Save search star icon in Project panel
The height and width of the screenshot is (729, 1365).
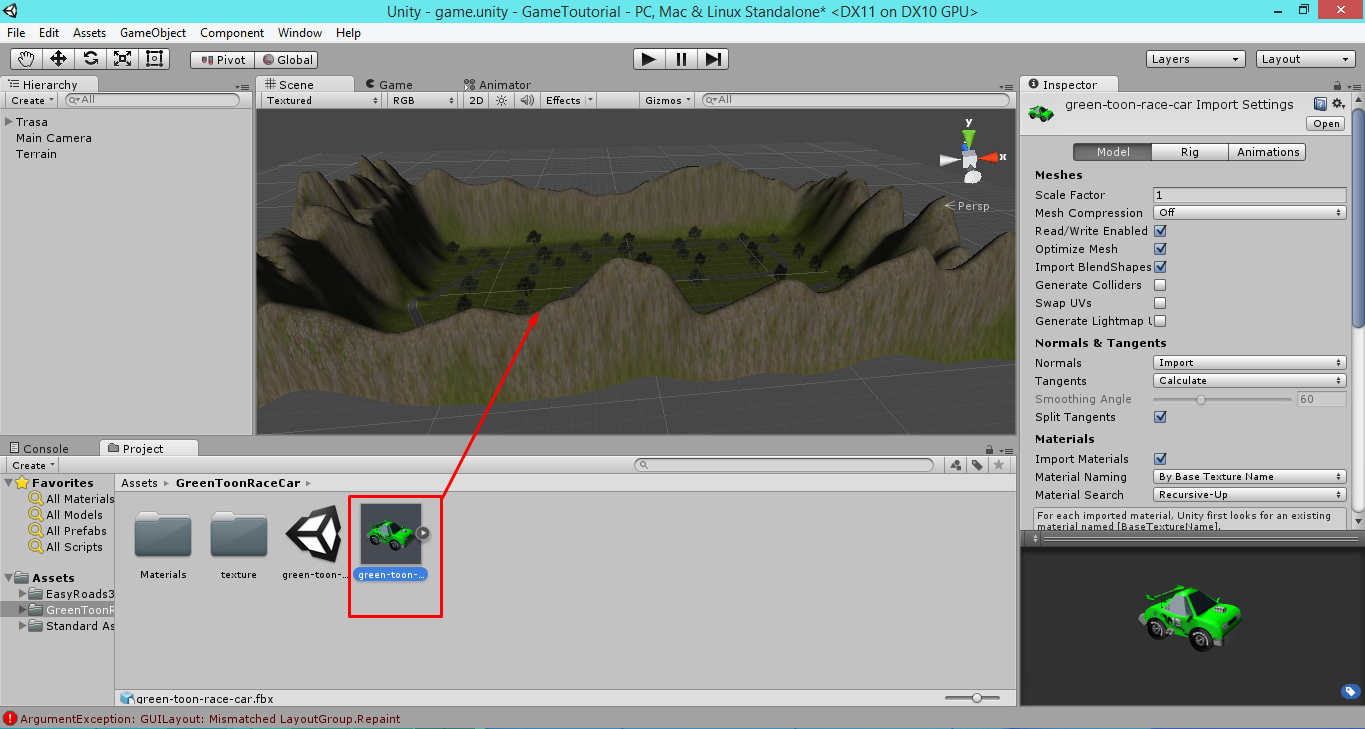coord(997,465)
